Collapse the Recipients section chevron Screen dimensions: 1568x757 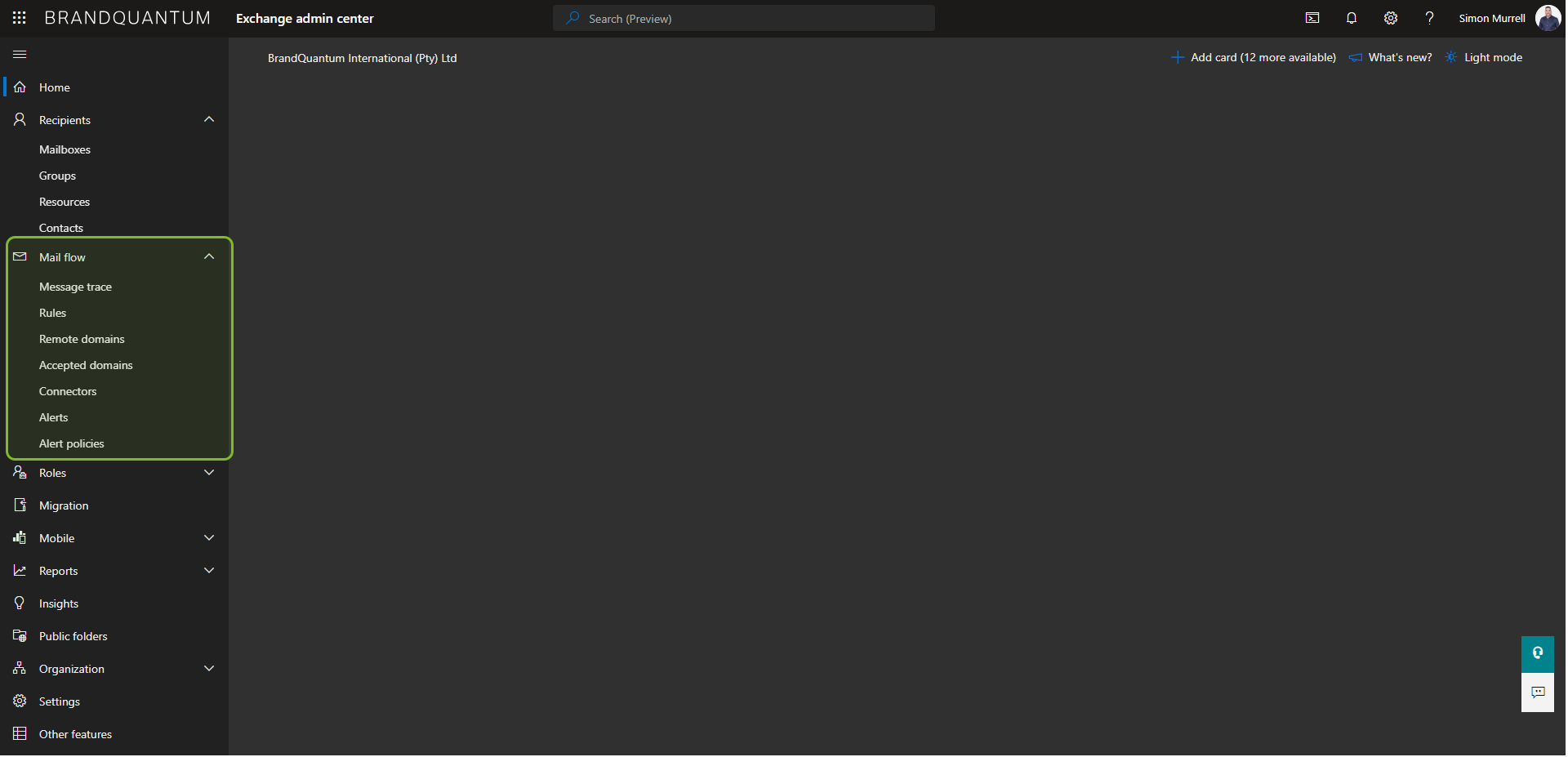click(x=209, y=120)
